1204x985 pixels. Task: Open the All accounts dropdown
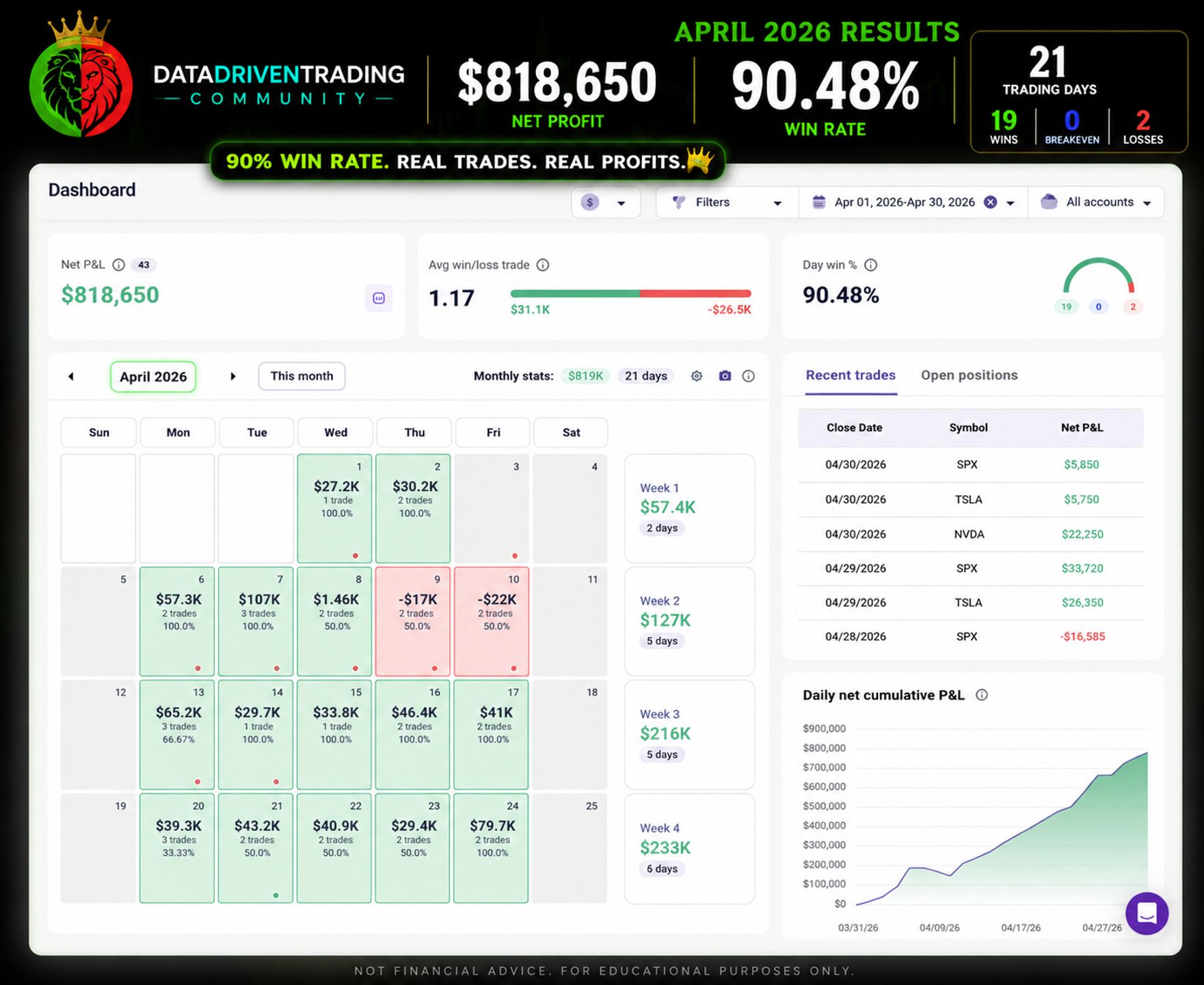coord(1096,202)
